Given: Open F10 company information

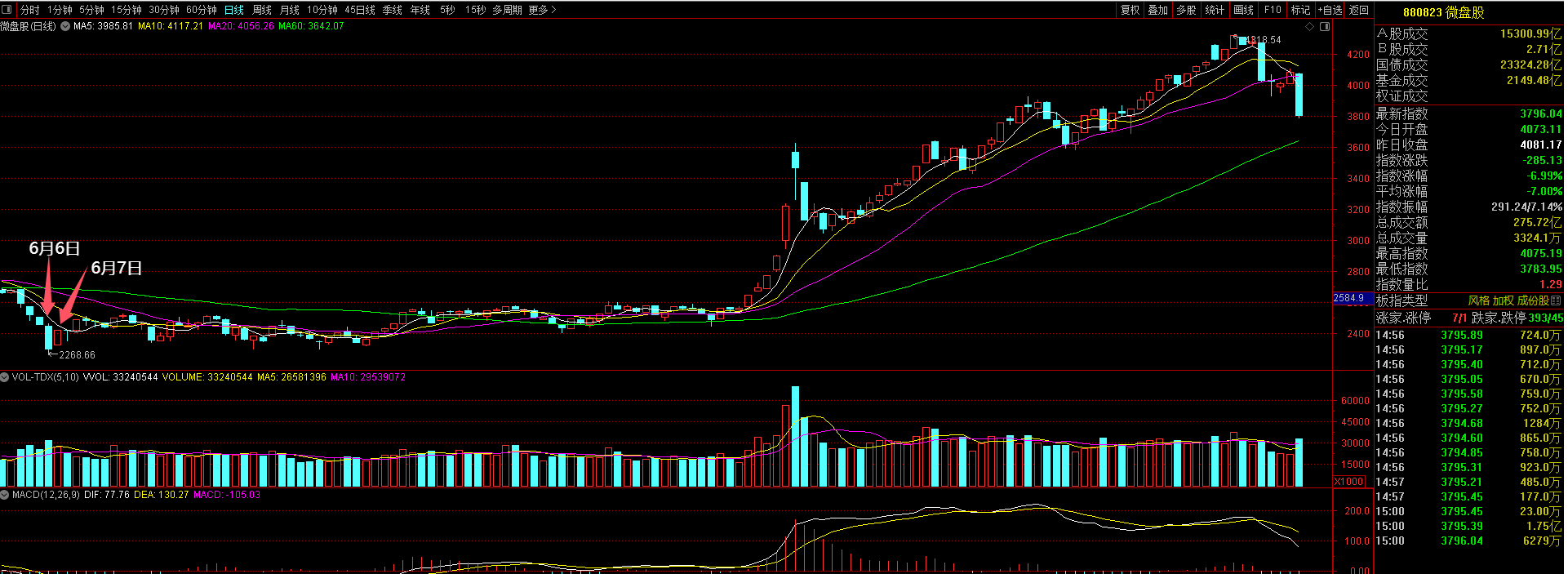Looking at the screenshot, I should pyautogui.click(x=1273, y=10).
